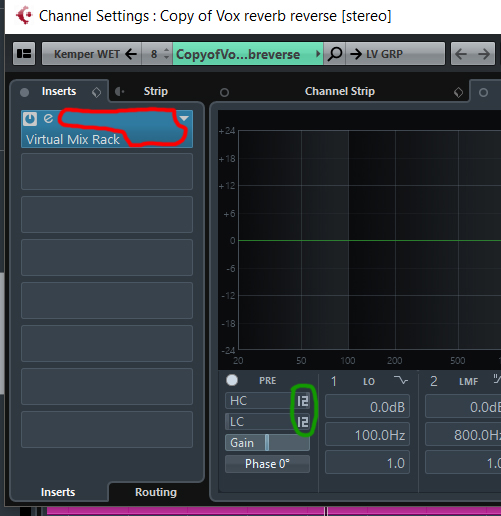The height and width of the screenshot is (516, 501).
Task: Open the window layout setup icon
Action: coord(24,53)
